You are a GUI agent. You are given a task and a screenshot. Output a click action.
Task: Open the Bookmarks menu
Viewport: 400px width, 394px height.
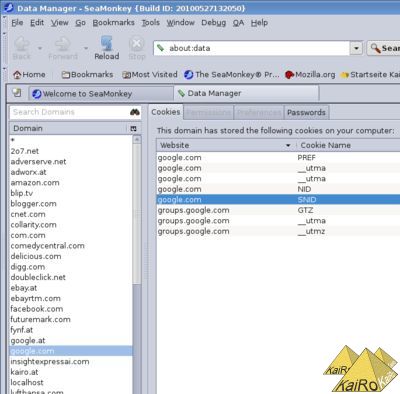pos(113,23)
